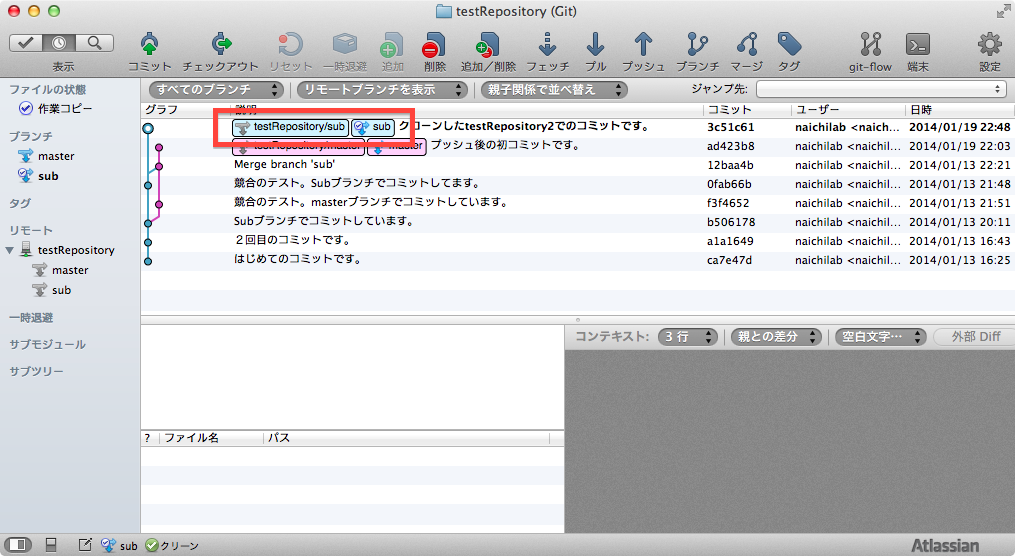Click the commit hash f3f4652
This screenshot has height=556, width=1015.
tap(728, 203)
